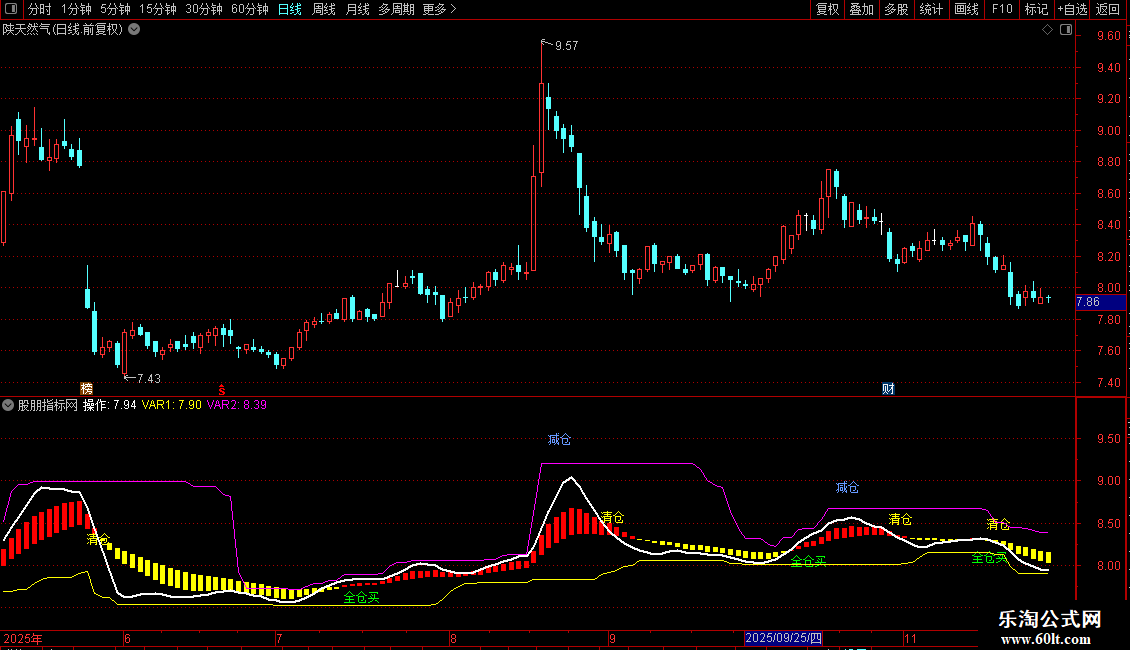1130x650 pixels.
Task: Click the 标记 mark button
Action: tap(1036, 9)
